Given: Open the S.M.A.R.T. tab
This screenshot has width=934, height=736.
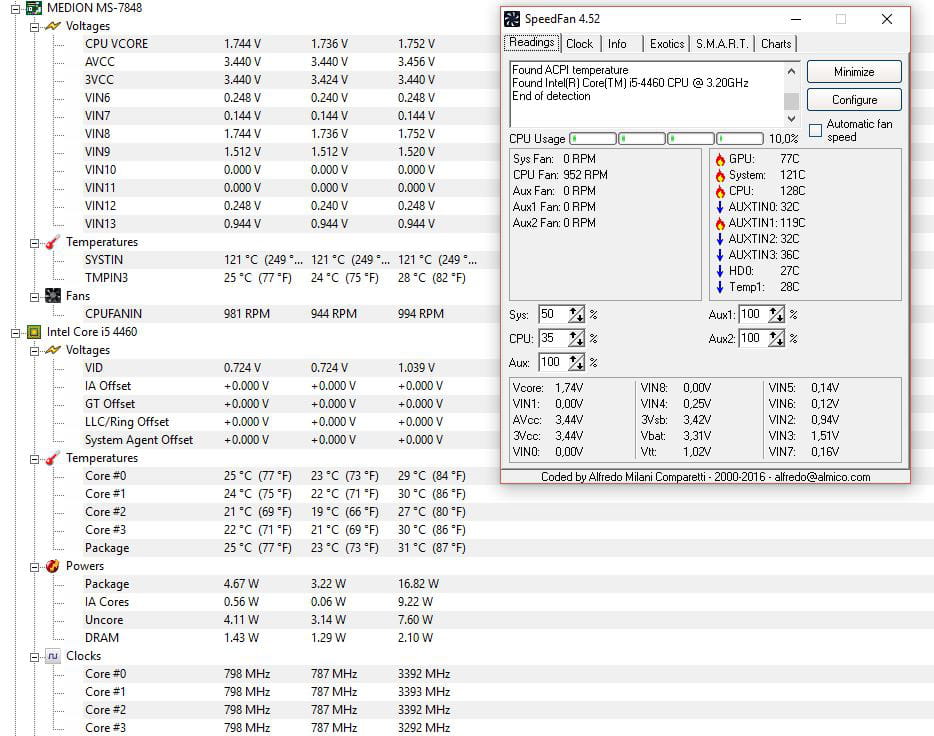Looking at the screenshot, I should (x=722, y=44).
